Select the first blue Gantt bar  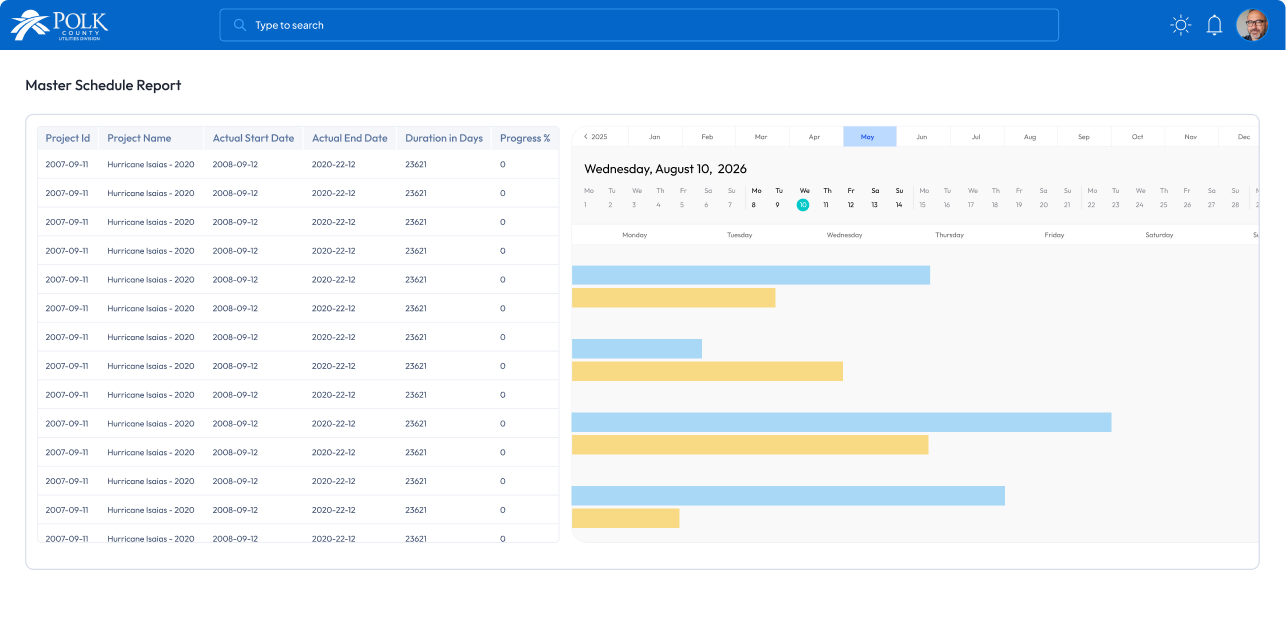point(750,275)
